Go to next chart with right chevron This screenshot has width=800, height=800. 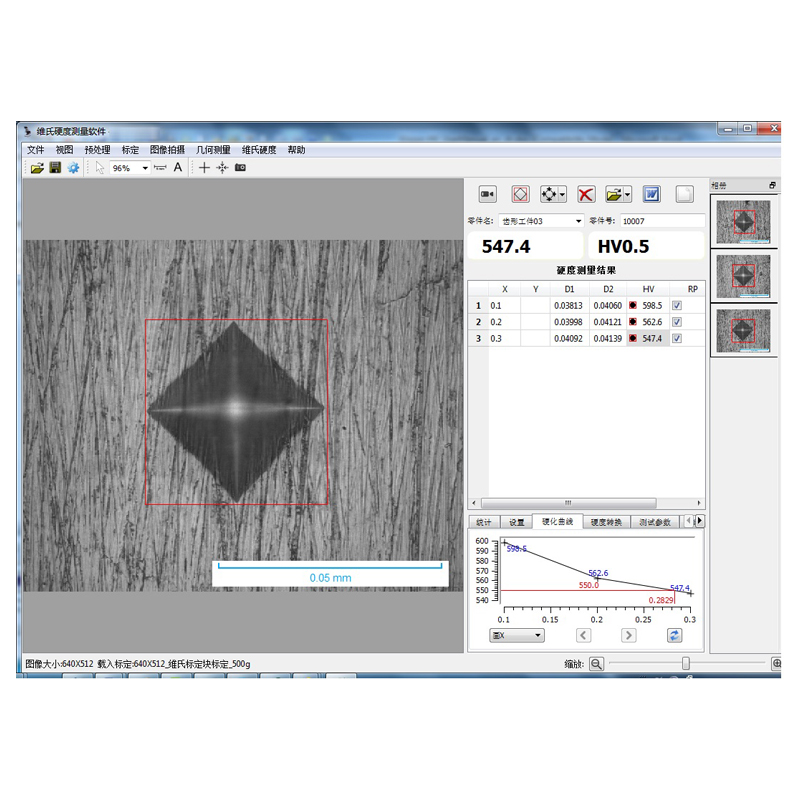pyautogui.click(x=629, y=635)
